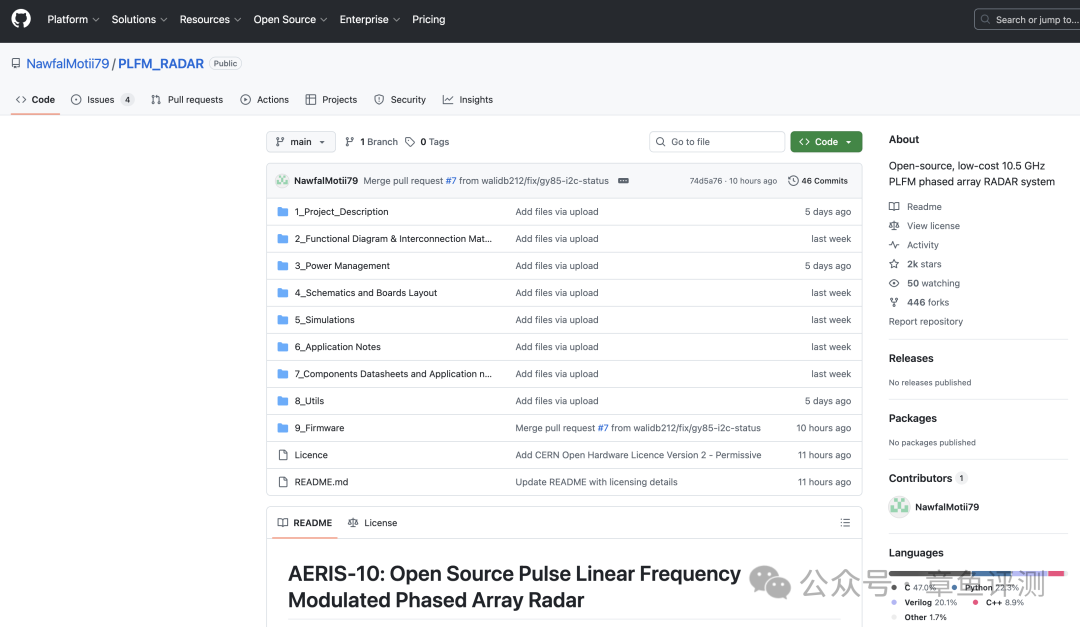The width and height of the screenshot is (1080, 627).
Task: Open the PLFM_RADAR repository link
Action: coord(160,63)
